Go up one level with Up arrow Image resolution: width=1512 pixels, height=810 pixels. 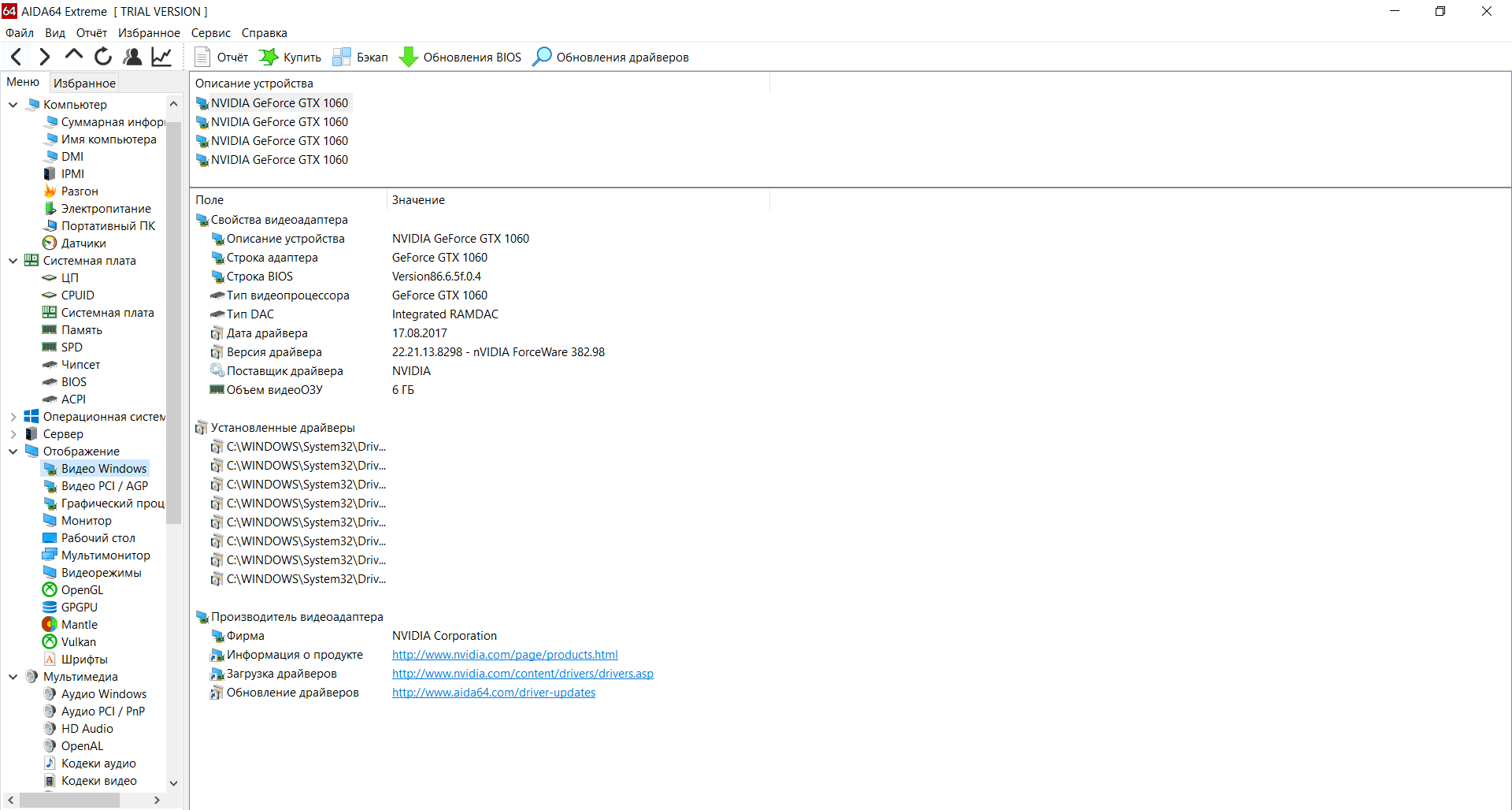[x=74, y=56]
